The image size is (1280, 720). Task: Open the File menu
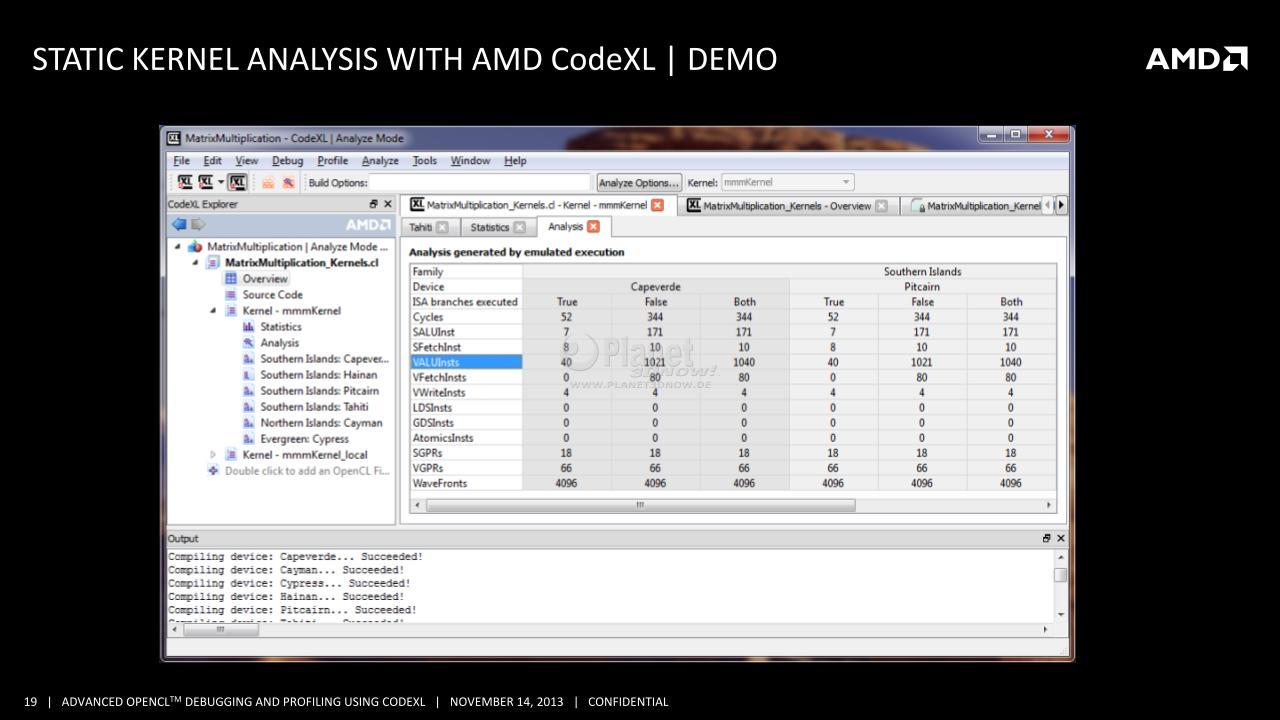[181, 161]
